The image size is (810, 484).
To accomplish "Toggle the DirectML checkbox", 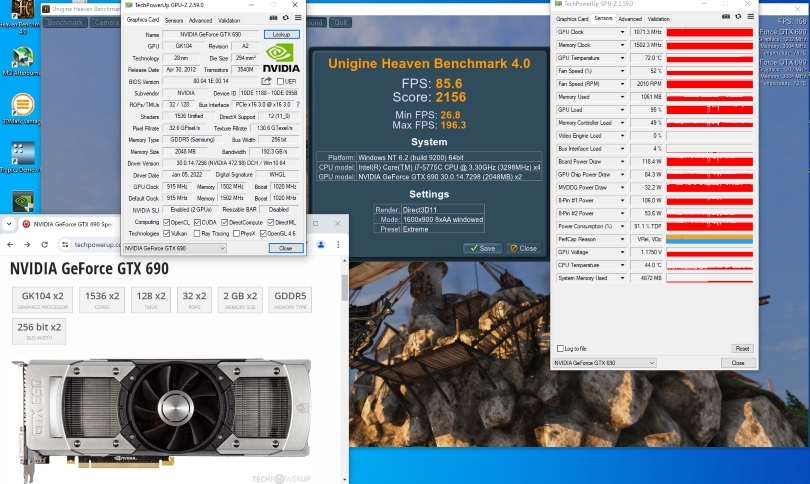I will coord(271,222).
